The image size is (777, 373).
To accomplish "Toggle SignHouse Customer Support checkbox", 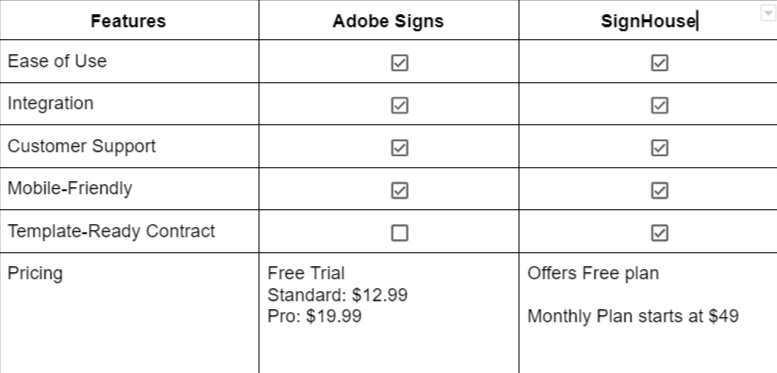I will tap(659, 148).
